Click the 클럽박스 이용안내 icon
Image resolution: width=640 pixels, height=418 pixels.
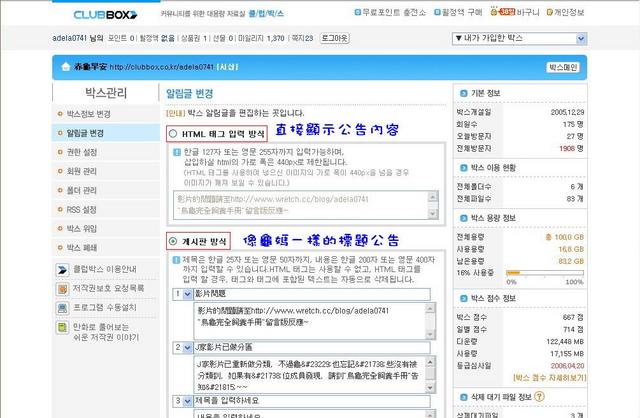[62, 270]
